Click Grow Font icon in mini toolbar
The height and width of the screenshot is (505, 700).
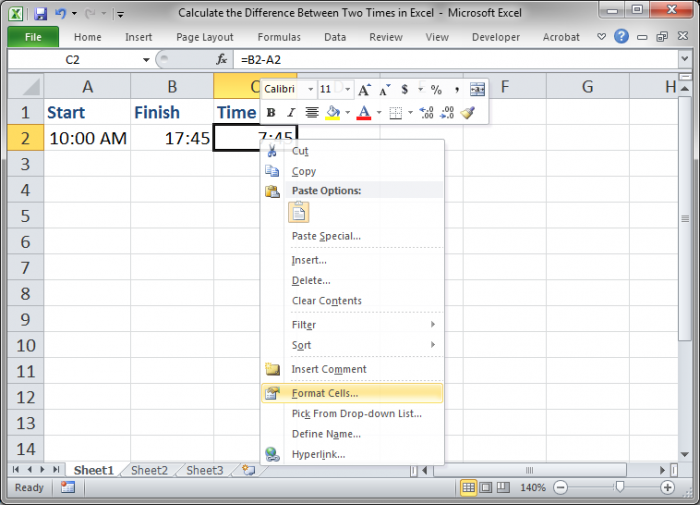(x=364, y=90)
